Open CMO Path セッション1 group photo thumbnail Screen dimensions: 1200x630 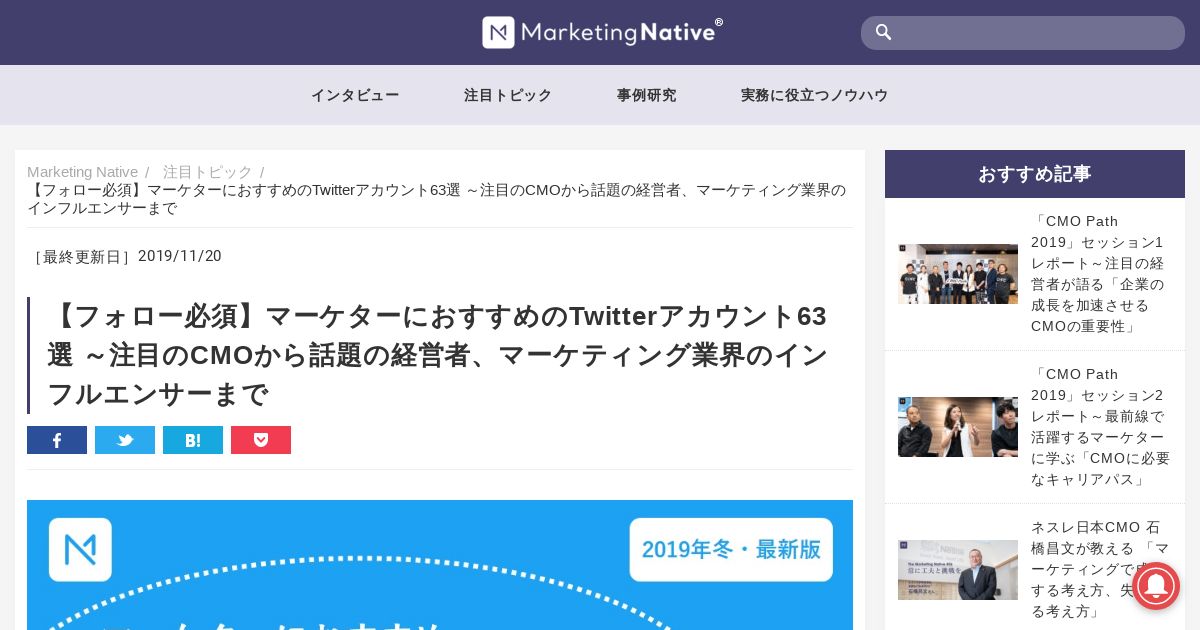click(958, 274)
